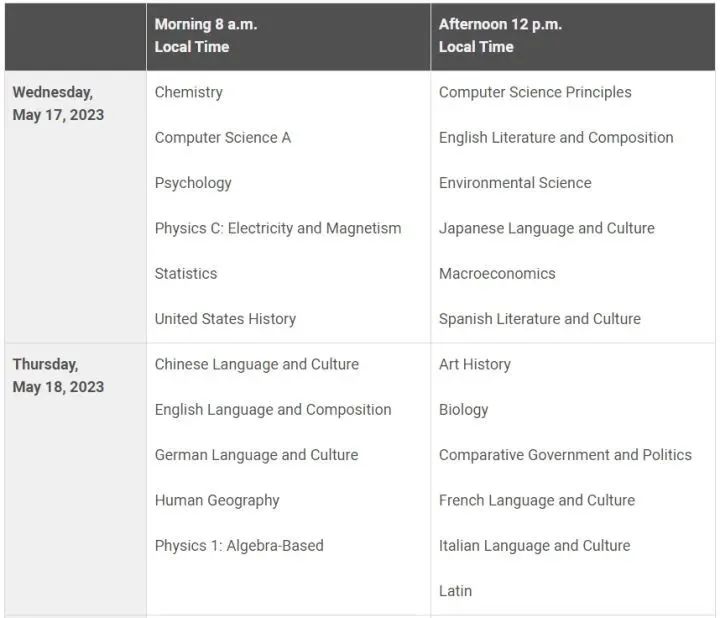Image resolution: width=720 pixels, height=618 pixels.
Task: Click the Chemistry exam entry
Action: 189,92
